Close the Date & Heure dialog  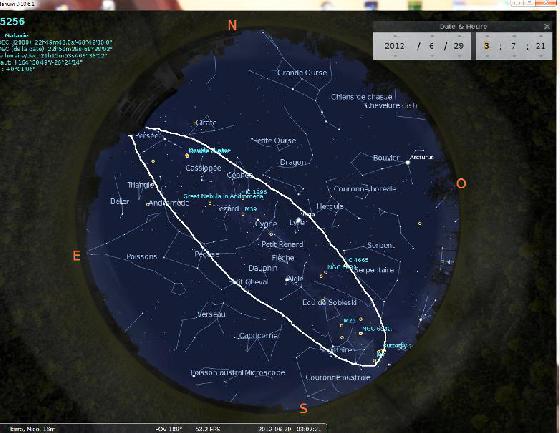pos(546,26)
